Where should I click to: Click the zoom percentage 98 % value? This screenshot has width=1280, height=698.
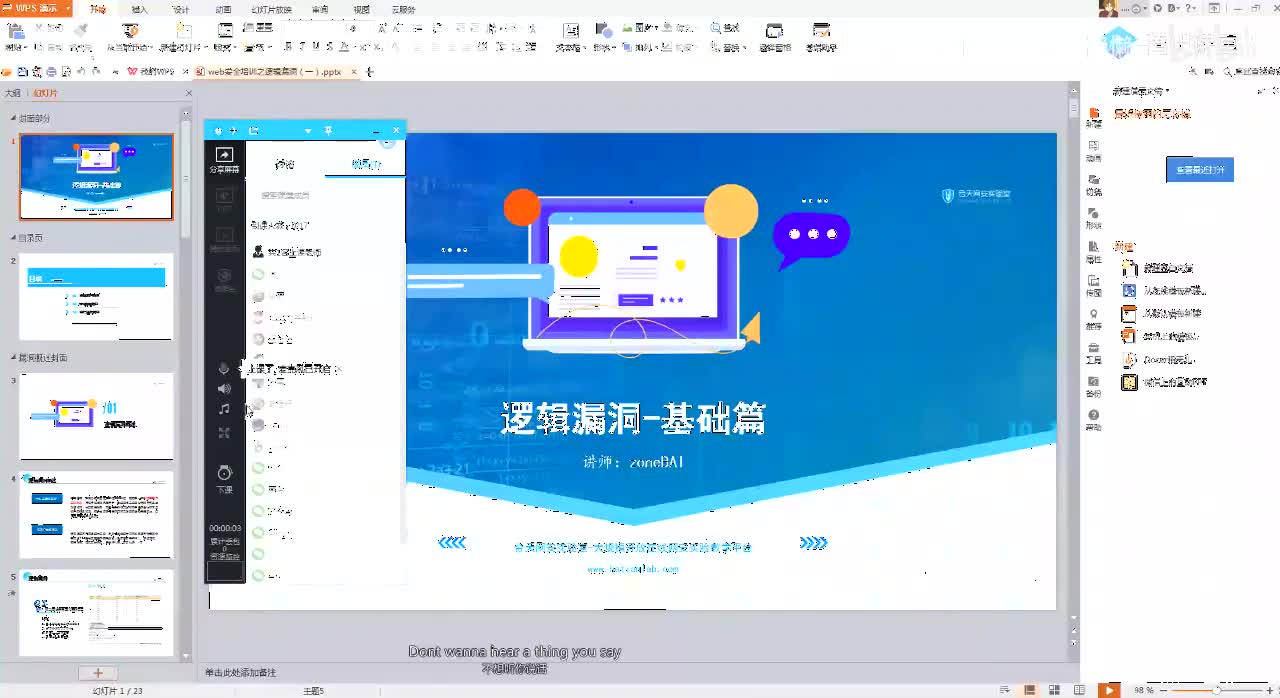pyautogui.click(x=1144, y=690)
